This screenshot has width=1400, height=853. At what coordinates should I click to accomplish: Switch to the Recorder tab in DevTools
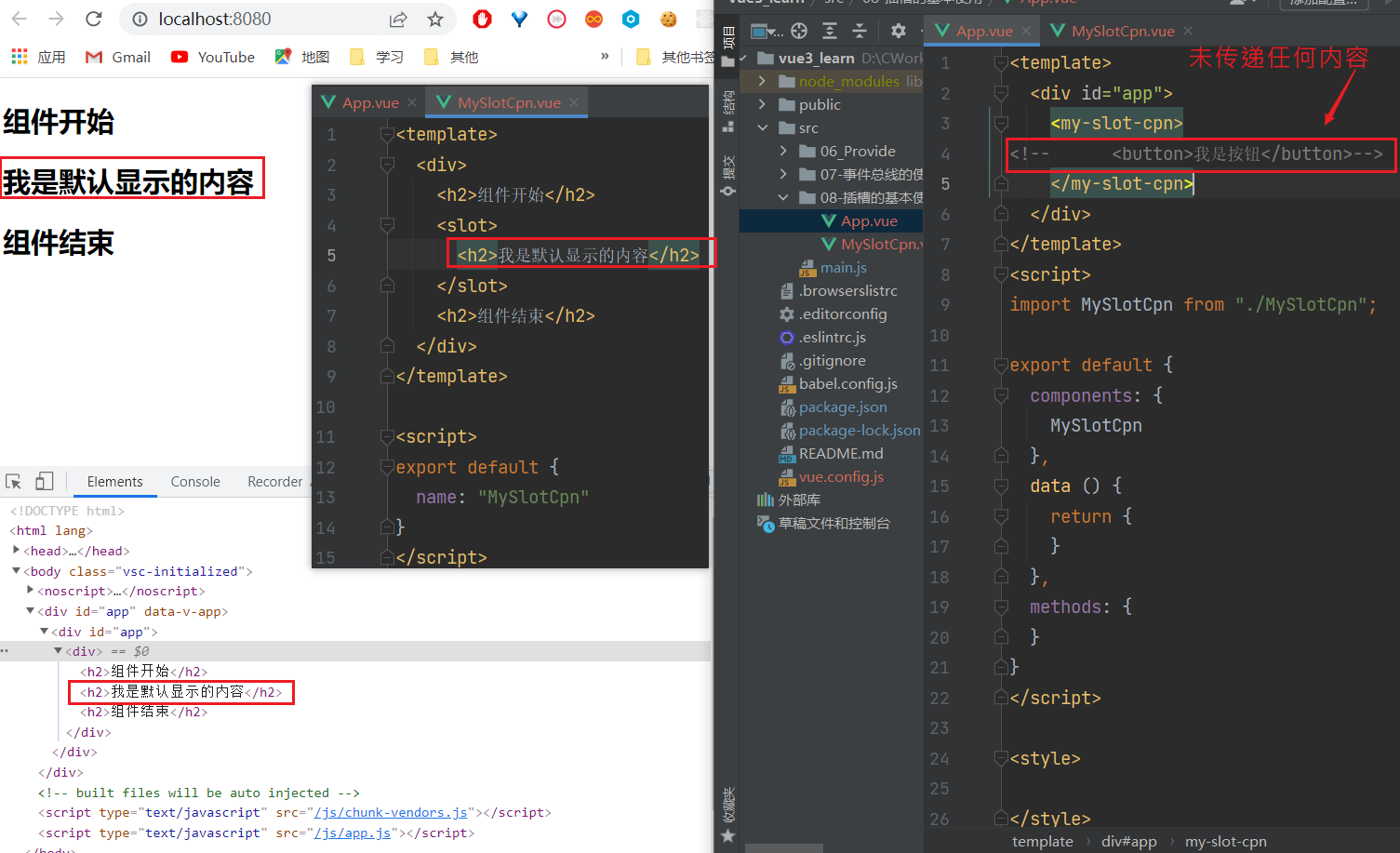[274, 482]
